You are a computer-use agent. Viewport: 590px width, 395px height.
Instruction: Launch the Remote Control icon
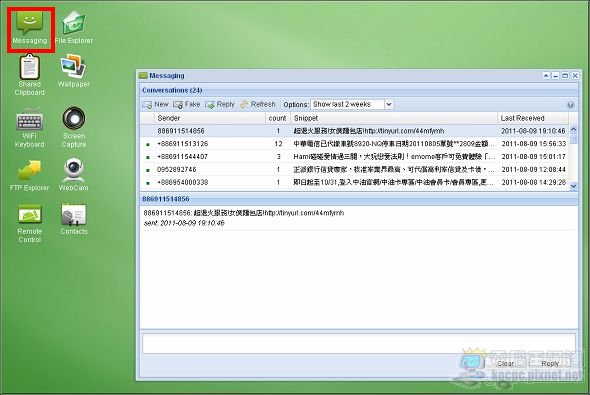pyautogui.click(x=29, y=223)
